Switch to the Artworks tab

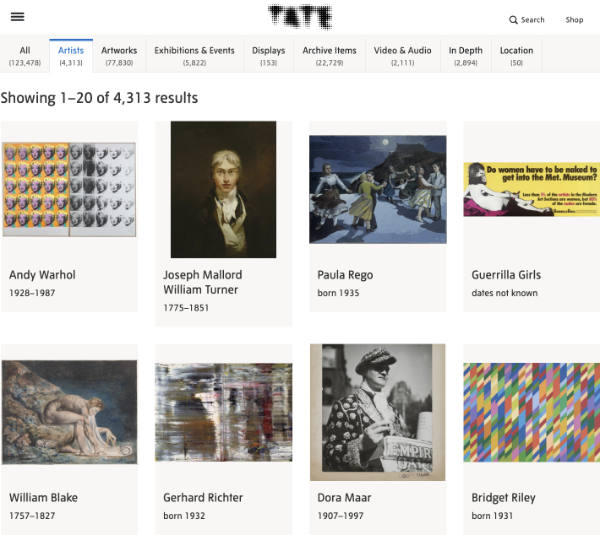(119, 56)
